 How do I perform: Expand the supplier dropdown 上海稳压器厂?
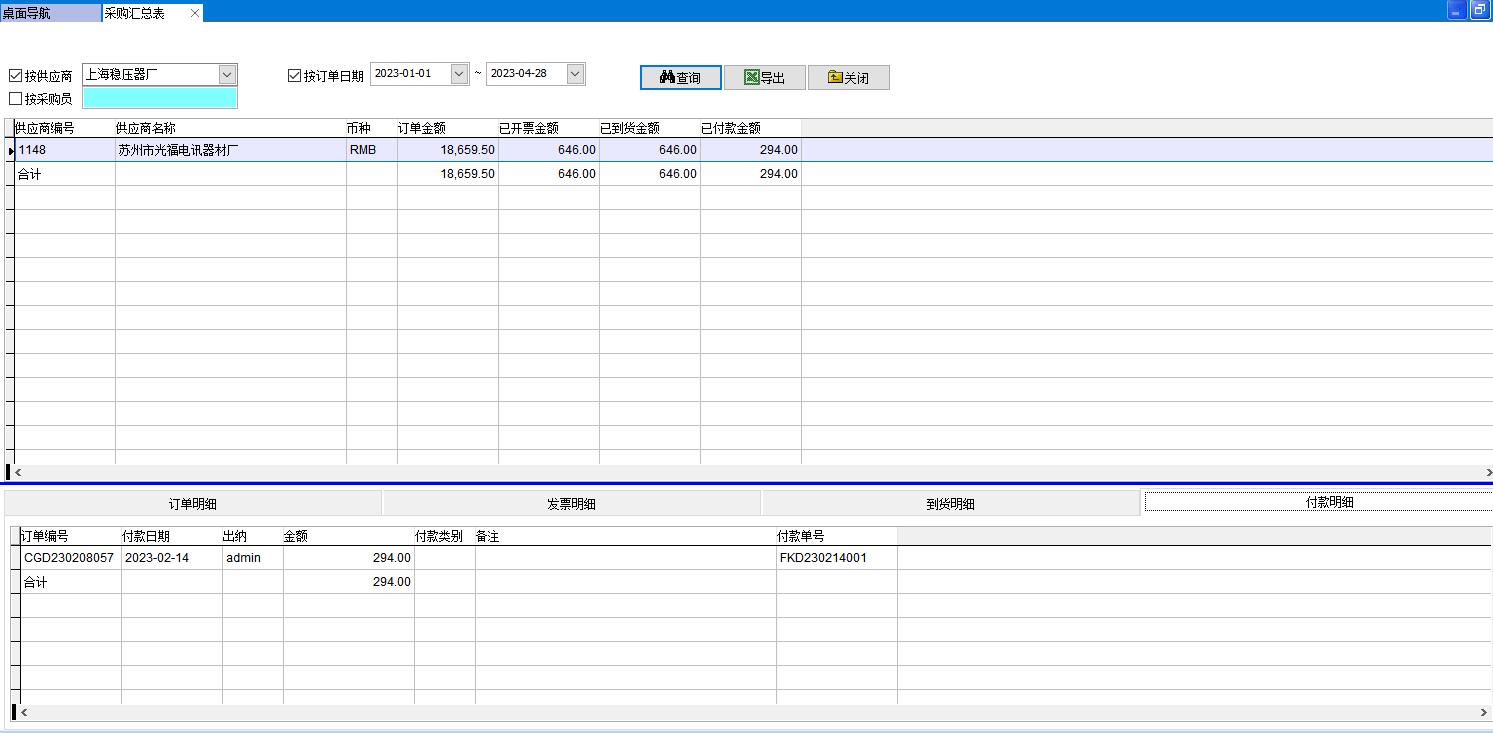[227, 74]
